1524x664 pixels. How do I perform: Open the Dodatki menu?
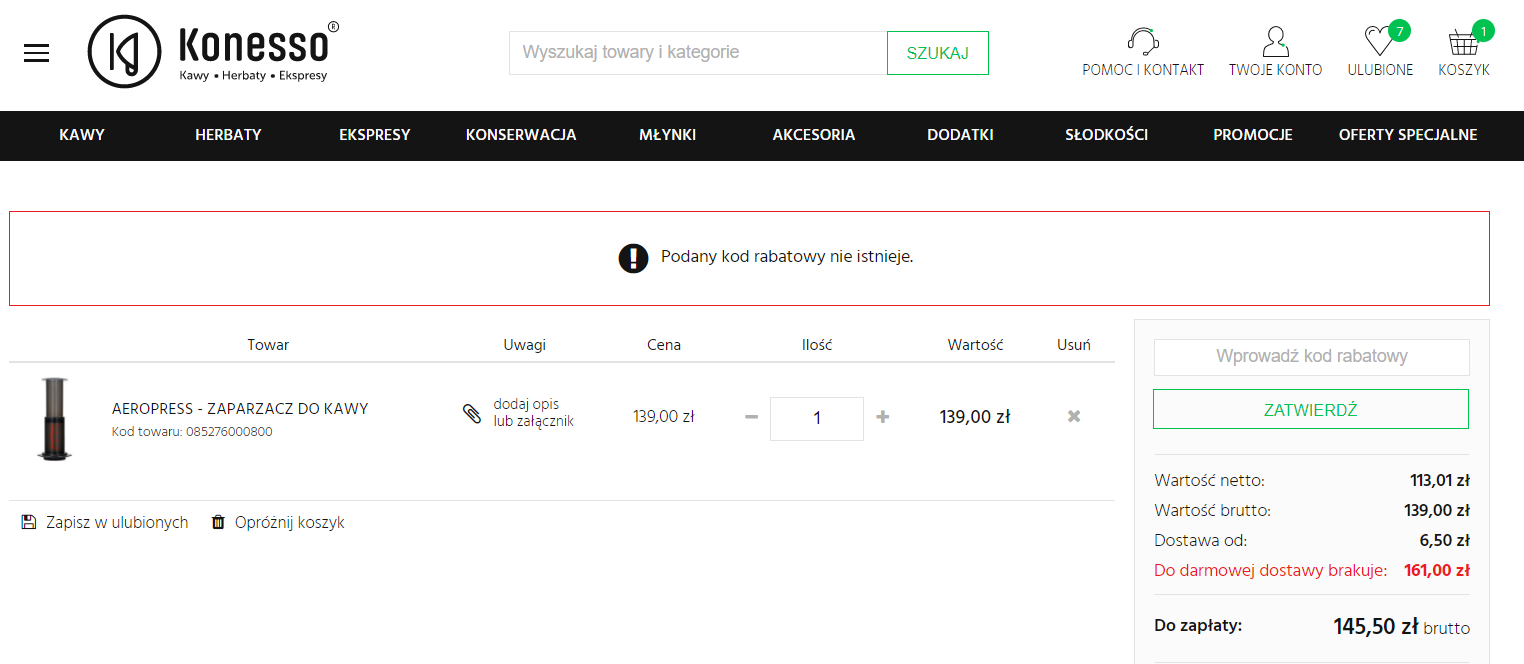point(960,135)
